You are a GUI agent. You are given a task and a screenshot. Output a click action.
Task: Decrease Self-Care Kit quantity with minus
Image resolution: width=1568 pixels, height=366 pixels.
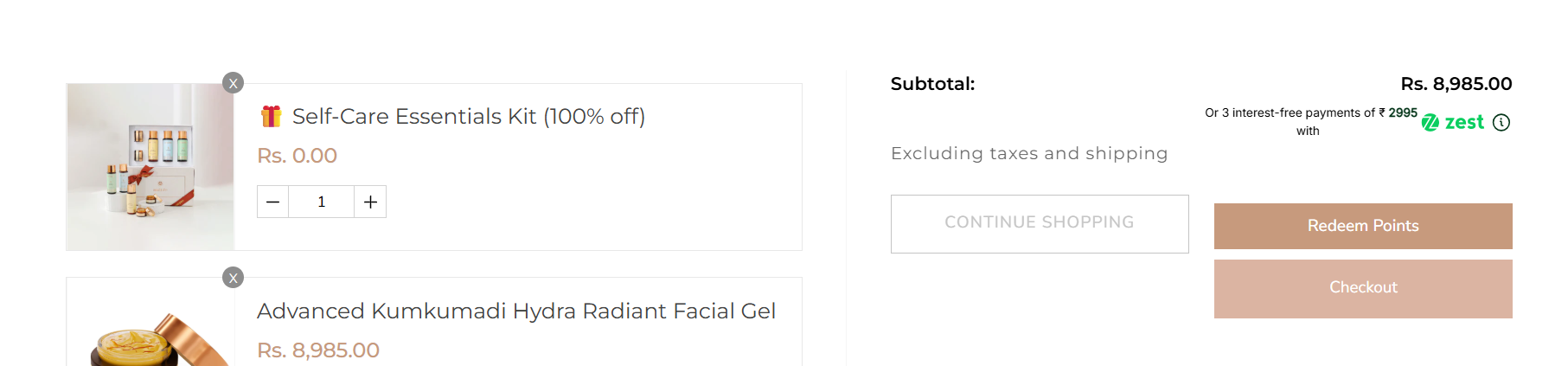click(273, 202)
